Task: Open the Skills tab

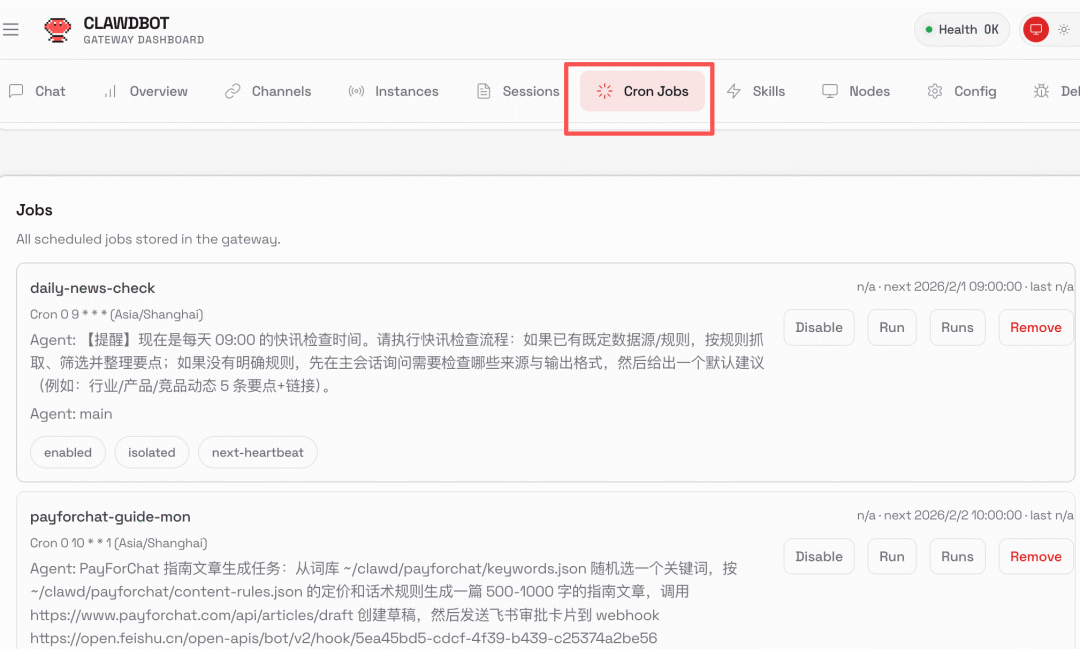Action: point(756,91)
